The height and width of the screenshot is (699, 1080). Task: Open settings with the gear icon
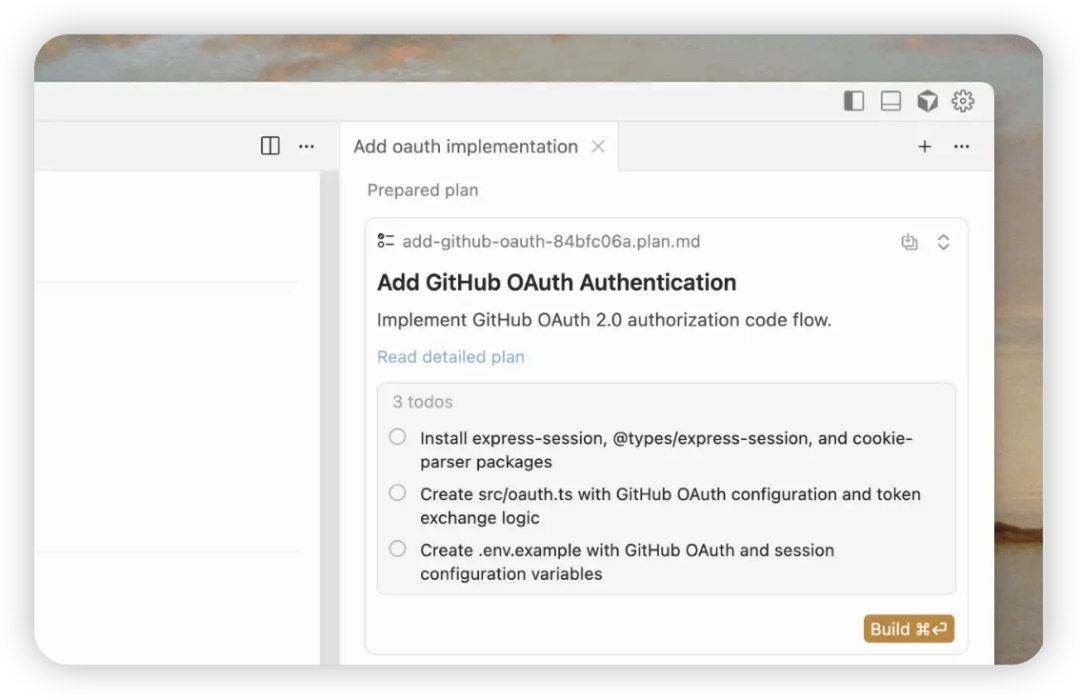tap(963, 101)
